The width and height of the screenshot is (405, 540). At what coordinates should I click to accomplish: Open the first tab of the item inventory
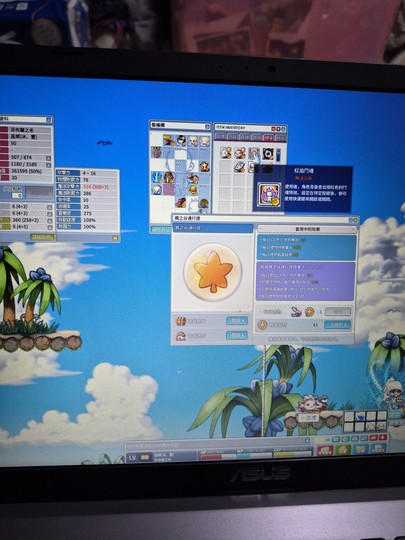click(x=220, y=136)
